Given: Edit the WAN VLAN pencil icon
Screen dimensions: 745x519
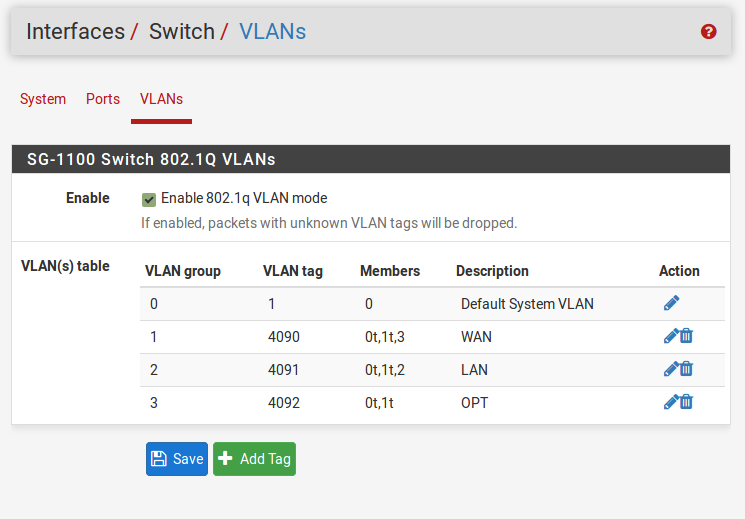Looking at the screenshot, I should pyautogui.click(x=670, y=337).
